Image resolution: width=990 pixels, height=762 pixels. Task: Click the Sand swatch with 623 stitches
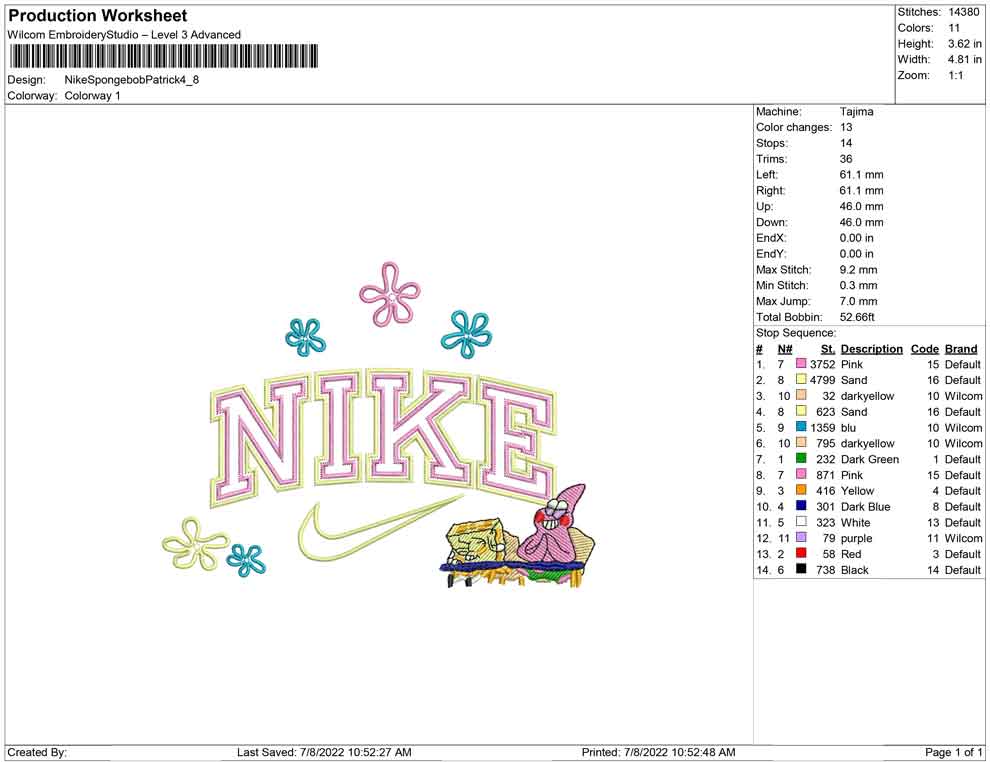coord(801,411)
